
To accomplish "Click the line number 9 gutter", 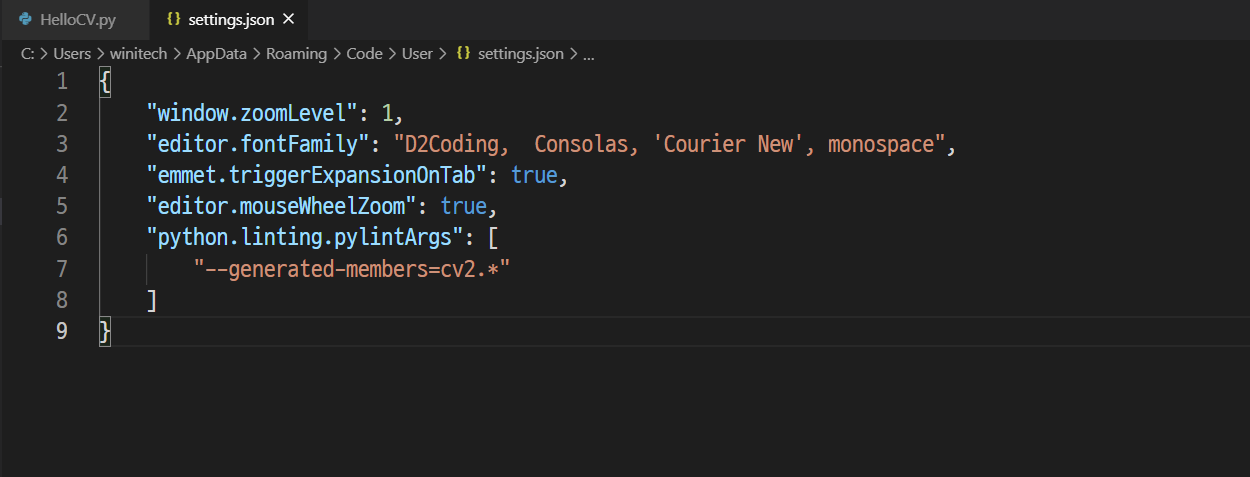I will tap(62, 330).
